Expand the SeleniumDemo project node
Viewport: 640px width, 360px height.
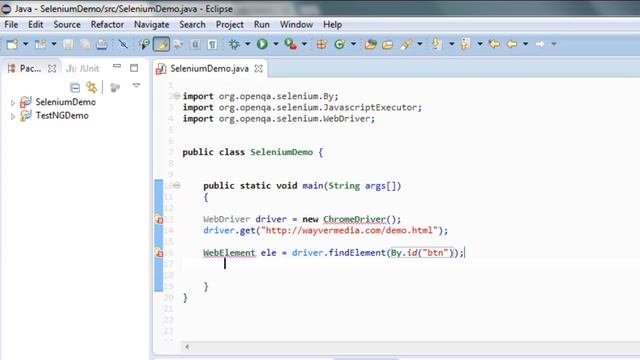tap(13, 103)
